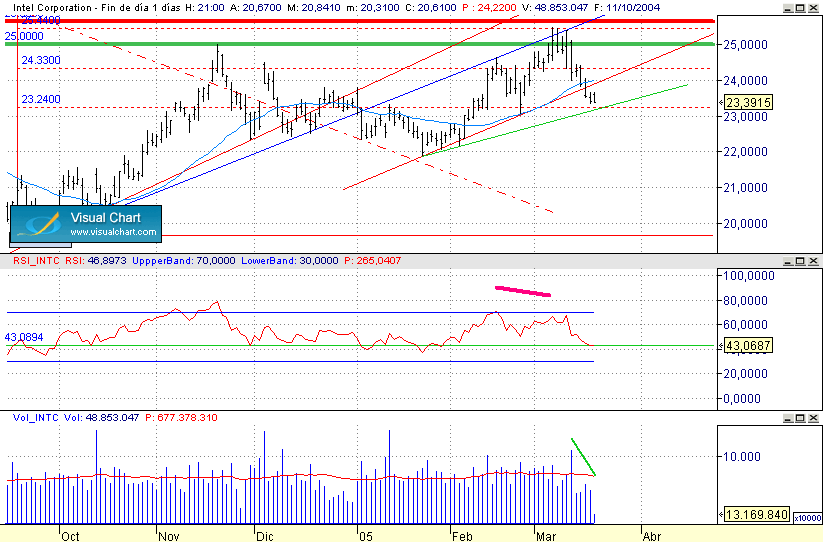Click the 25,0000 price axis tick
The width and height of the screenshot is (823, 542).
(x=745, y=45)
